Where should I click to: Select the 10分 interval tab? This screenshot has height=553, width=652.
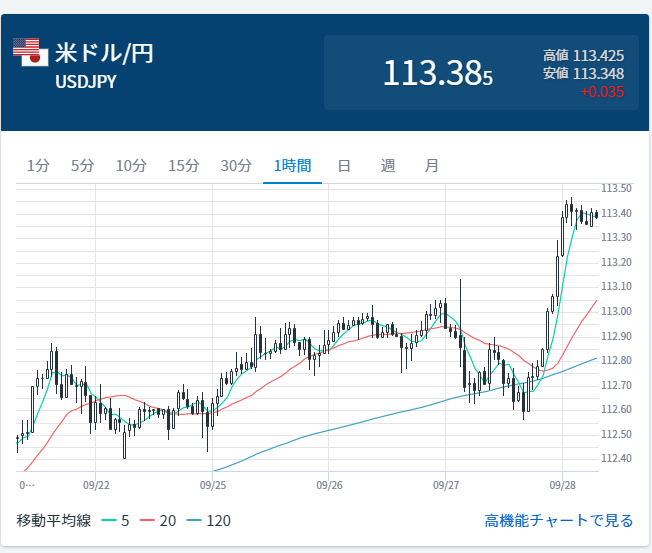point(131,166)
